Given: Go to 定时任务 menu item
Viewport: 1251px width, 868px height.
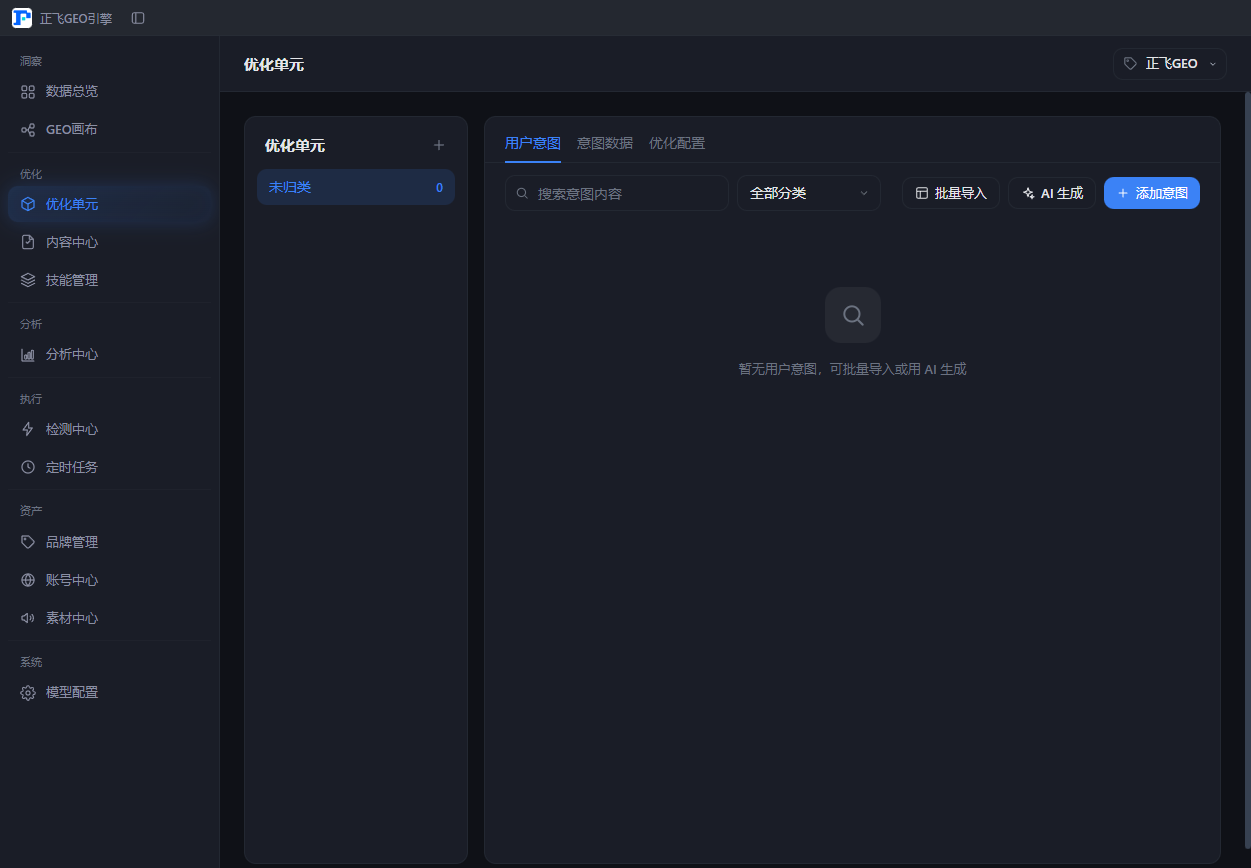Looking at the screenshot, I should click(110, 467).
